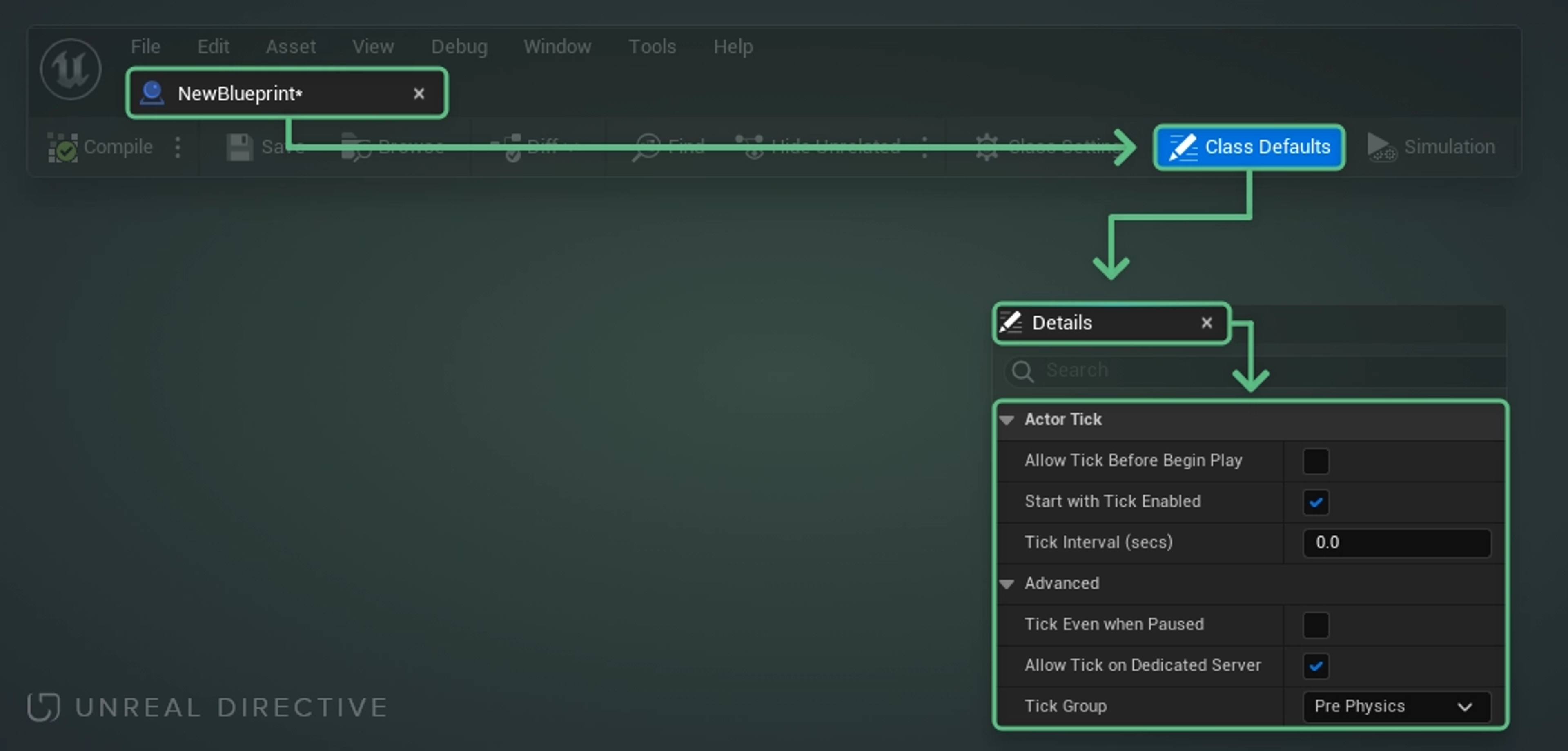
Task: Select the NewBlueprint tab
Action: pyautogui.click(x=240, y=94)
